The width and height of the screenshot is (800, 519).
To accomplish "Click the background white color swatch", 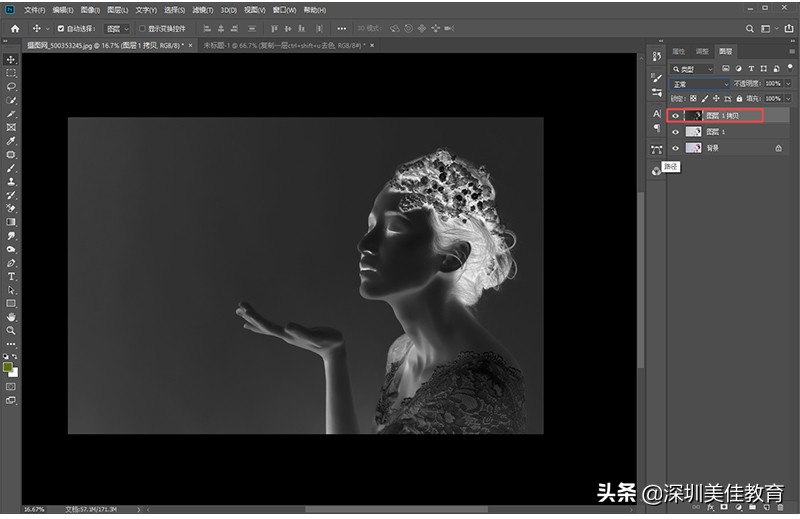I will coord(14,373).
